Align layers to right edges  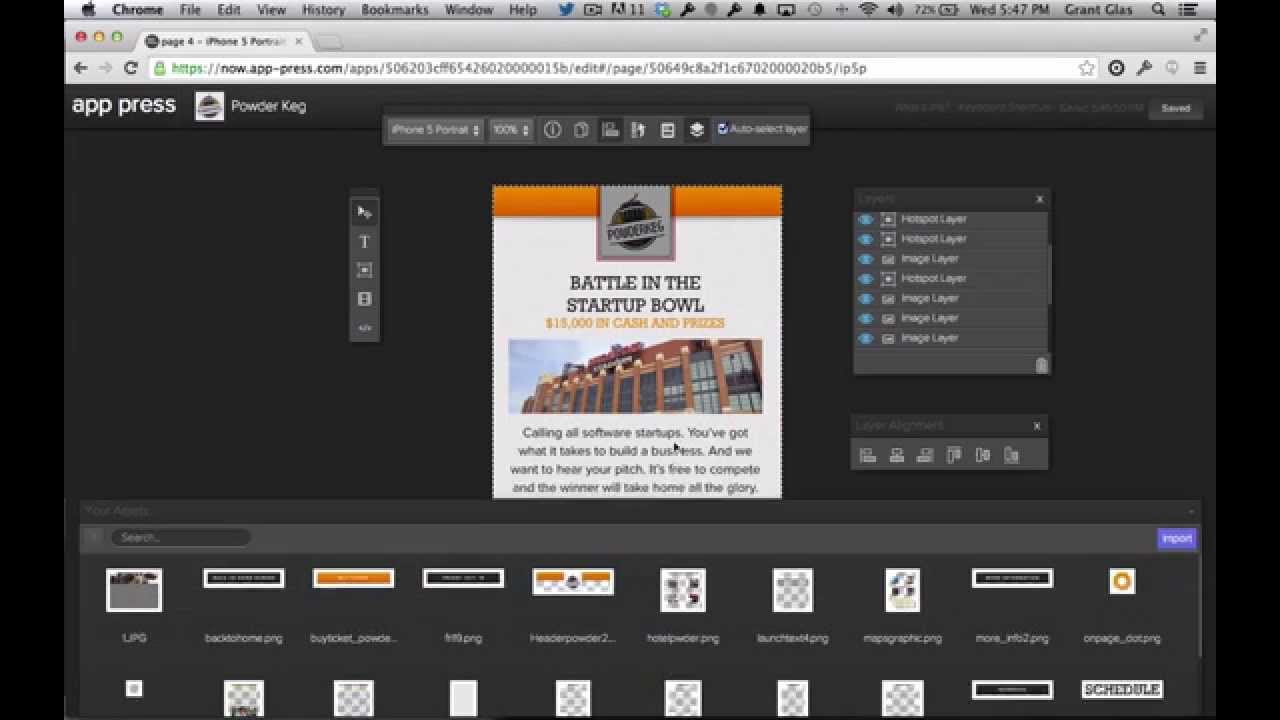point(925,455)
